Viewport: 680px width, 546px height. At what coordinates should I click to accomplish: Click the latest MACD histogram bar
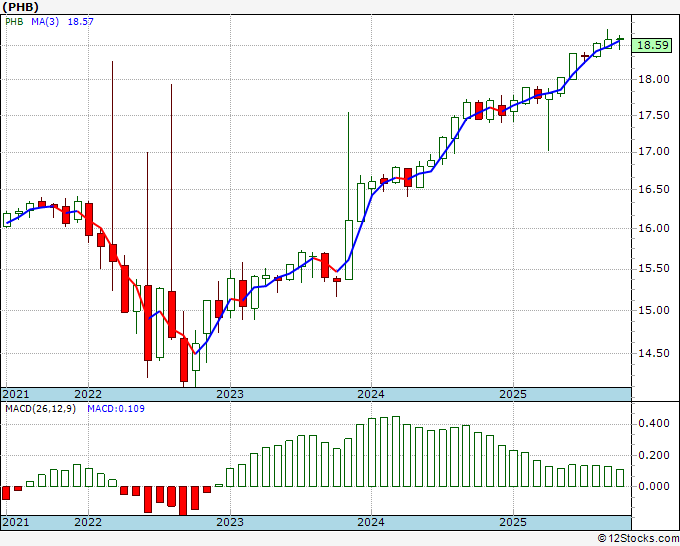coord(620,478)
